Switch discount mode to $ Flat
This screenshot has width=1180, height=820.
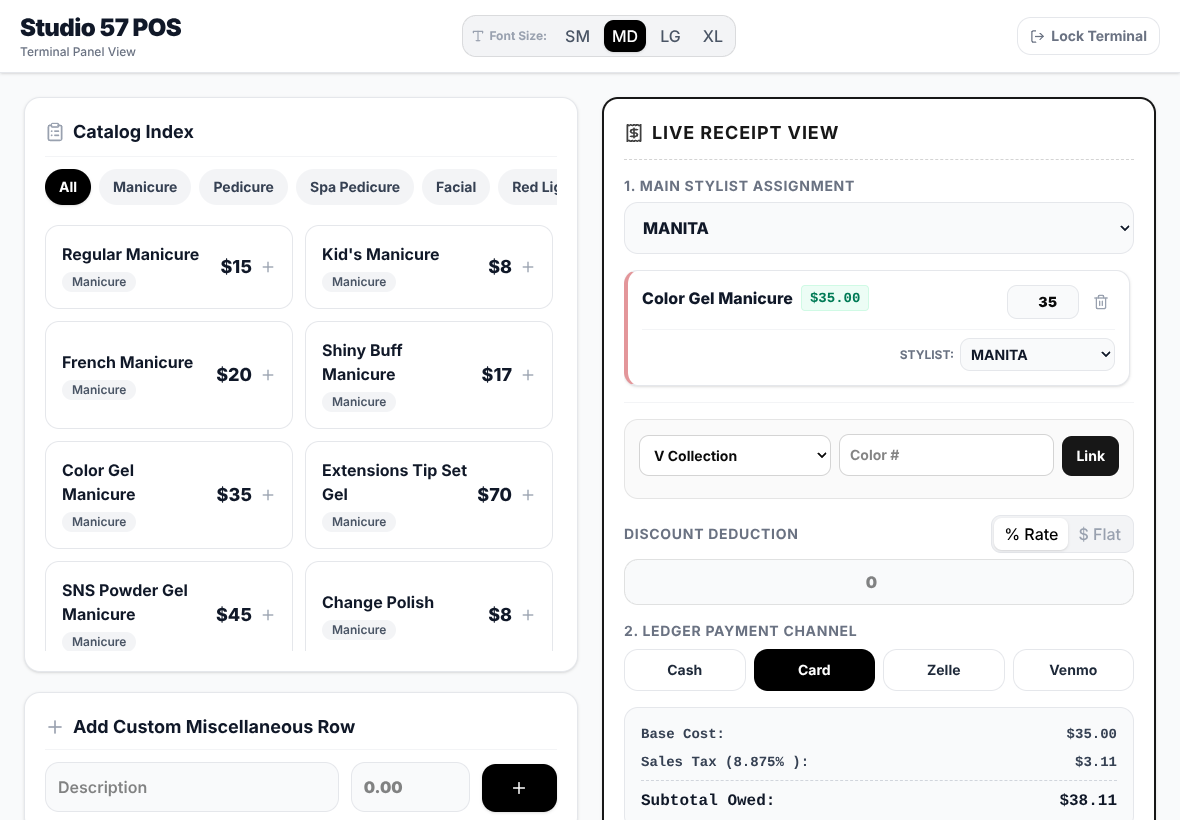[x=1099, y=534]
